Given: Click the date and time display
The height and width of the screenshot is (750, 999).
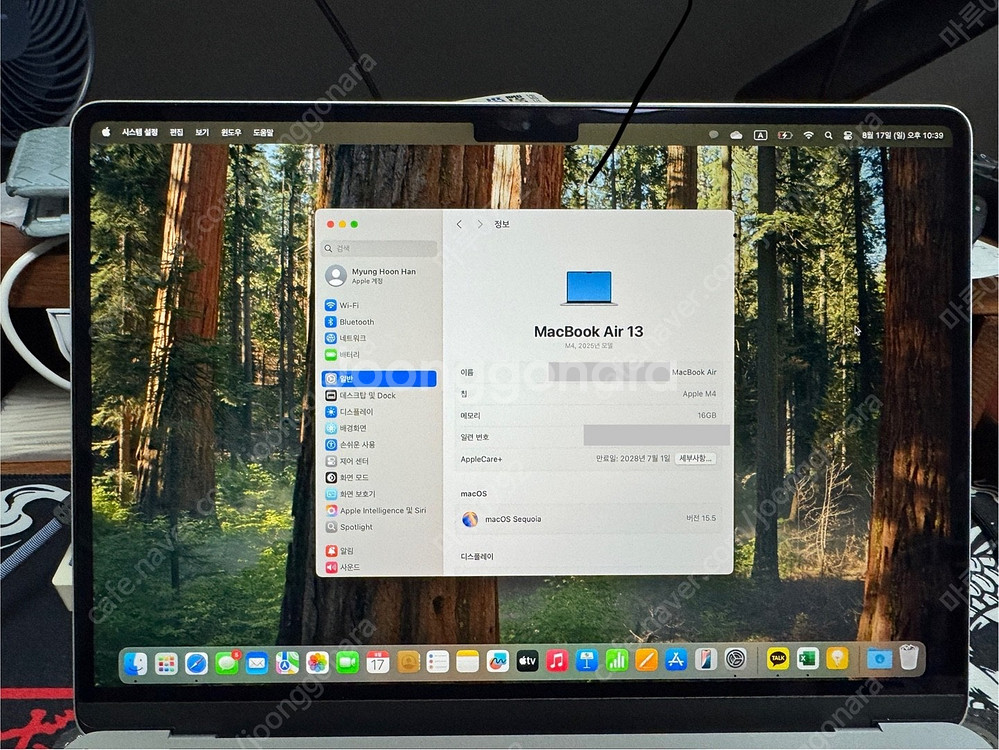Looking at the screenshot, I should pyautogui.click(x=903, y=135).
